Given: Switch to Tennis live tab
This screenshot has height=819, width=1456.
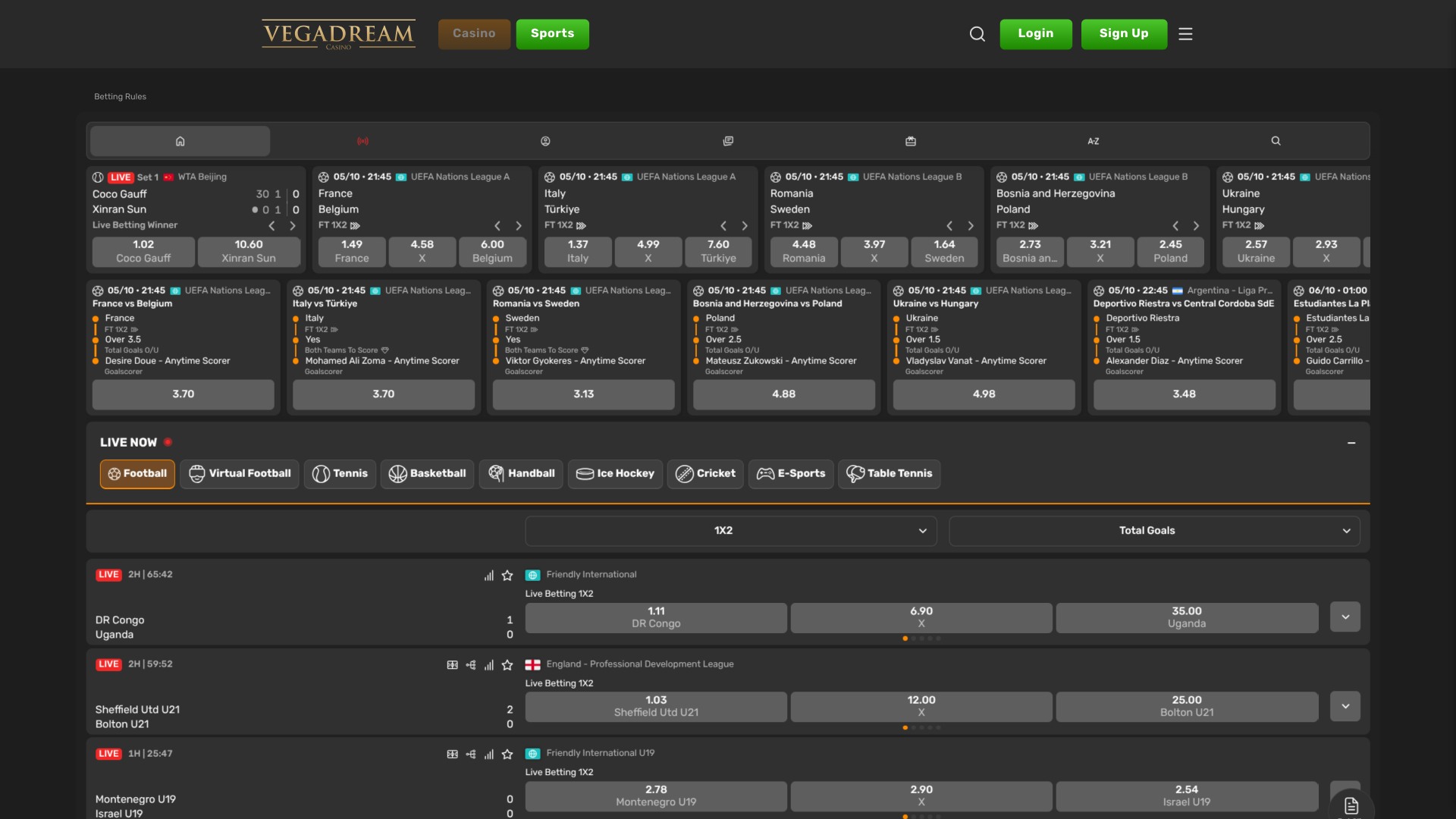Looking at the screenshot, I should coord(340,474).
